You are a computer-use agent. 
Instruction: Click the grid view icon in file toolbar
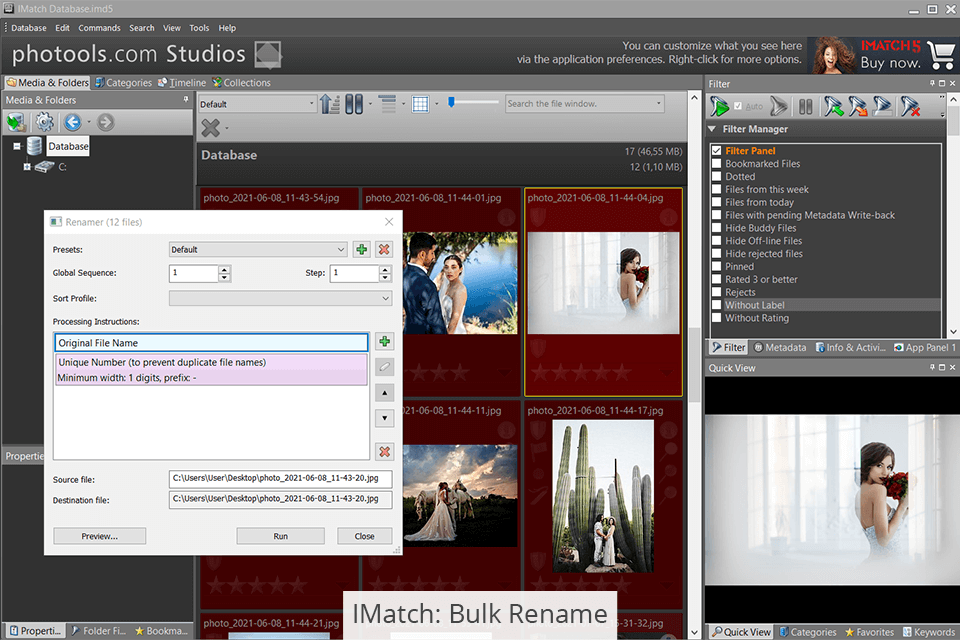[420, 104]
